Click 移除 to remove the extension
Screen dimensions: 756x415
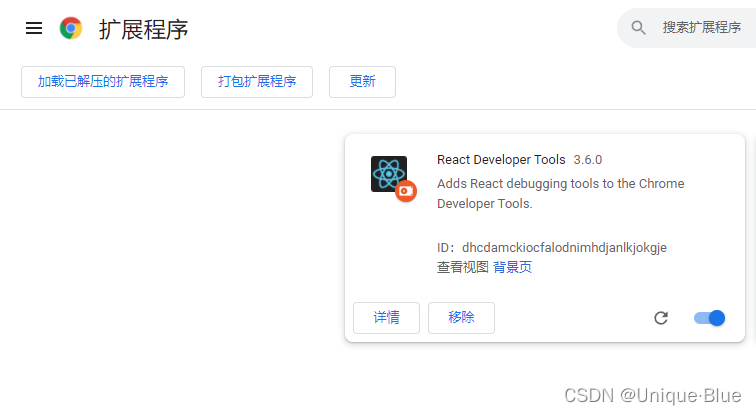pos(461,318)
